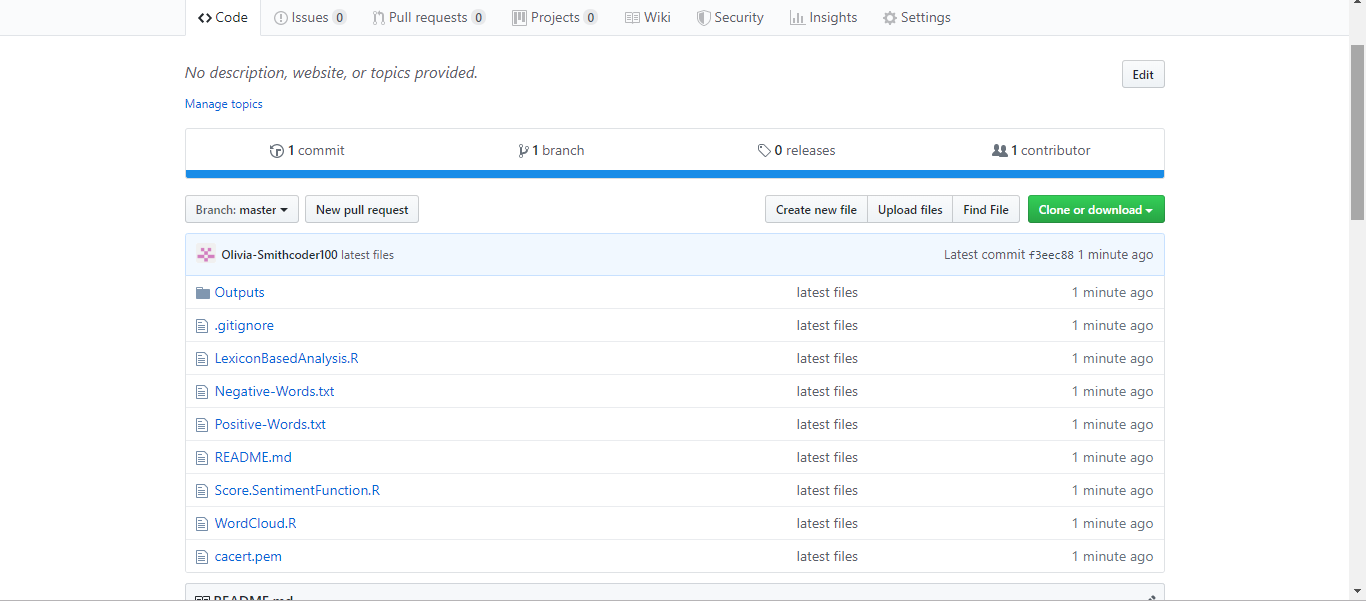Switch to the Issues tab

[x=310, y=18]
